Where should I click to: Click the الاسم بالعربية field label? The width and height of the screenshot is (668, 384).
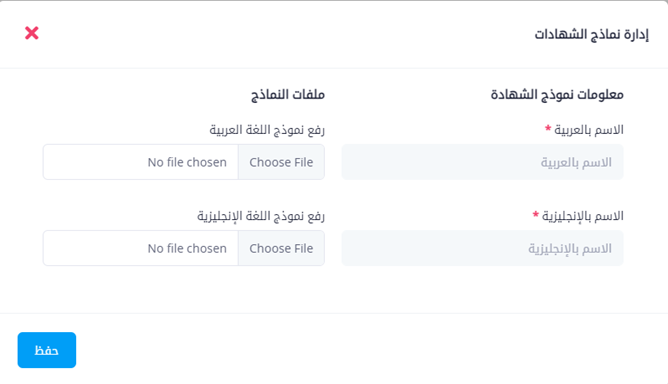click(x=589, y=130)
